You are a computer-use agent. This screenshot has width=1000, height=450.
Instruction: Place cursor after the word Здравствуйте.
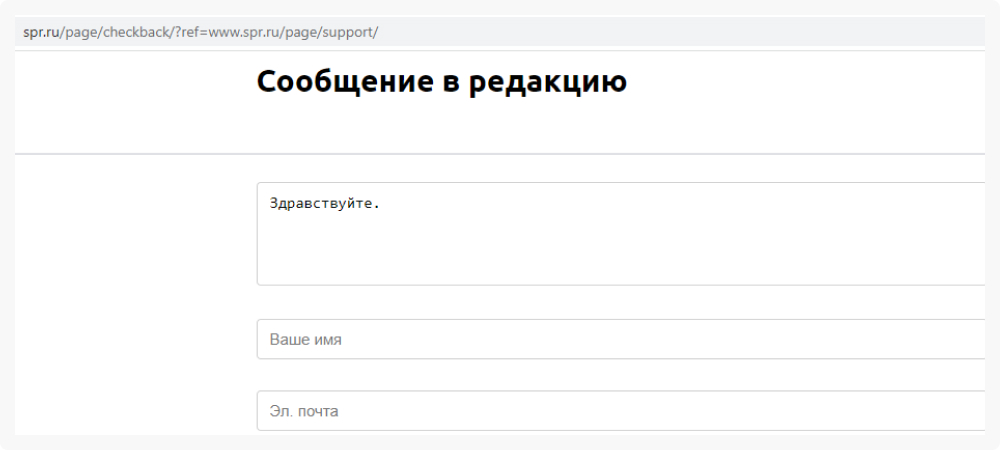click(381, 204)
